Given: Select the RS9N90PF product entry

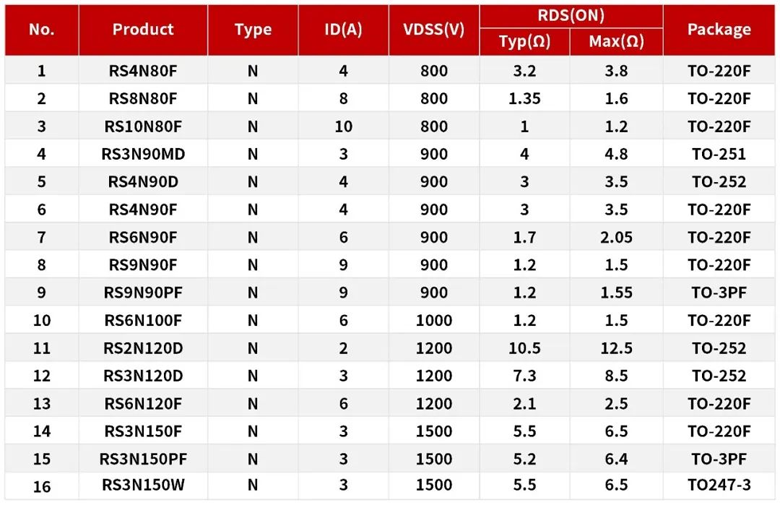Looking at the screenshot, I should click(143, 293).
